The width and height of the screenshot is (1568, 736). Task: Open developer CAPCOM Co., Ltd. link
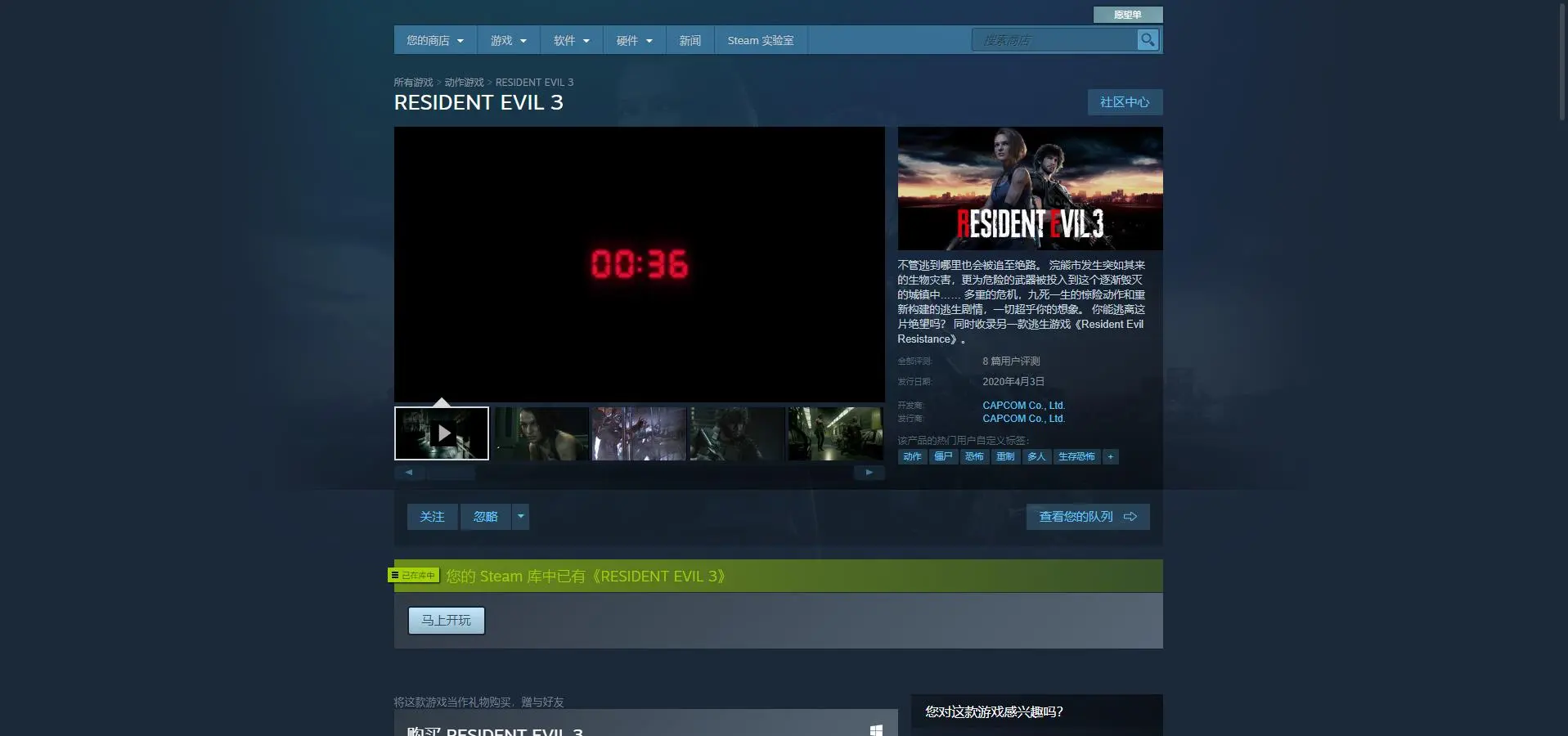point(1023,406)
